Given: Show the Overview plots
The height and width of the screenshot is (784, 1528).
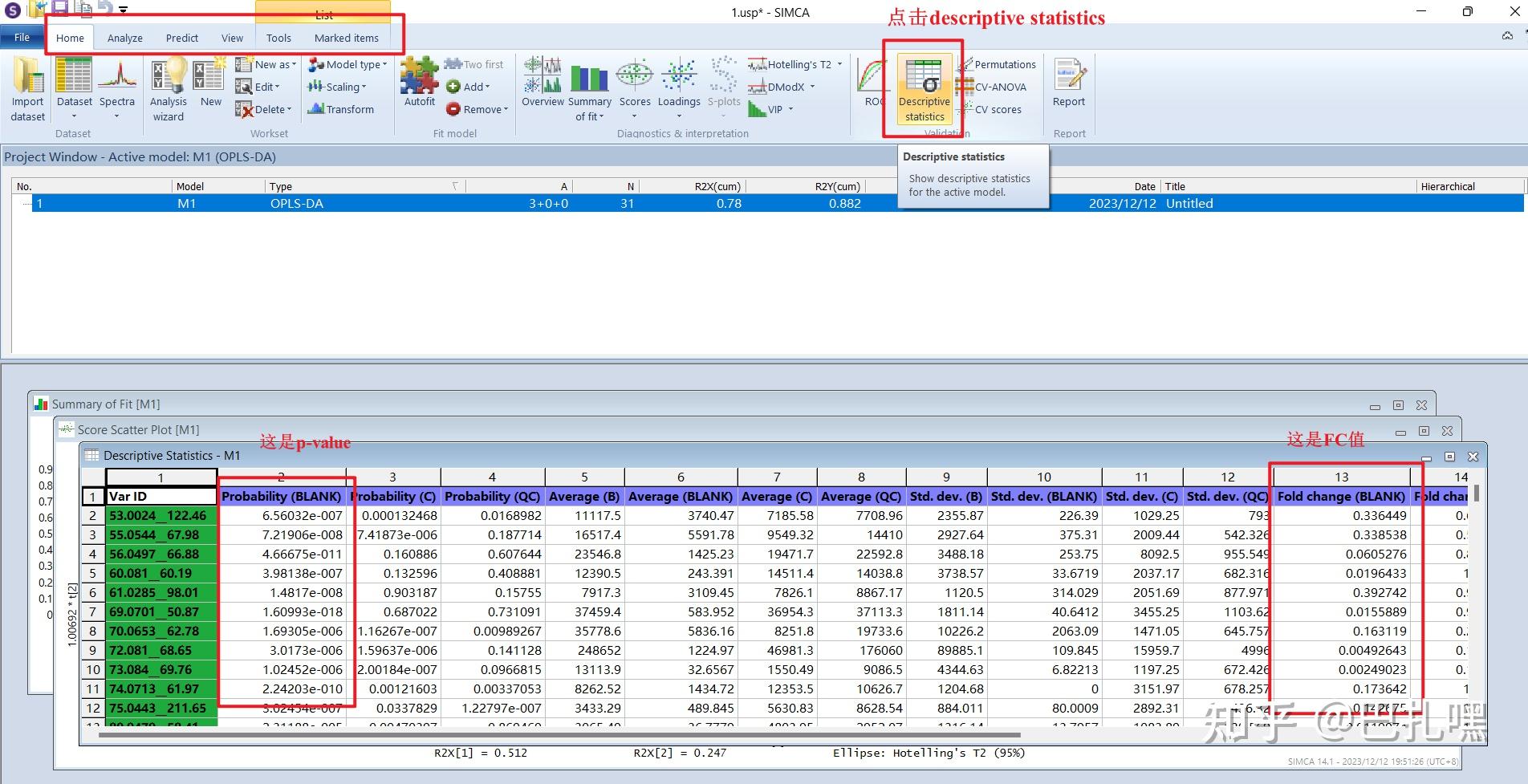Looking at the screenshot, I should click(543, 83).
